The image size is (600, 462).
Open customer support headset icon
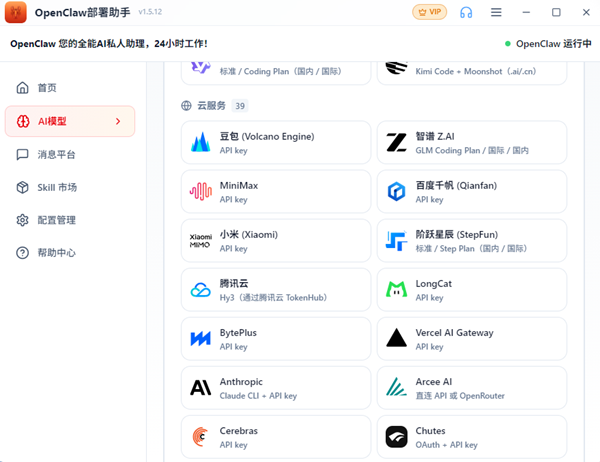point(466,12)
